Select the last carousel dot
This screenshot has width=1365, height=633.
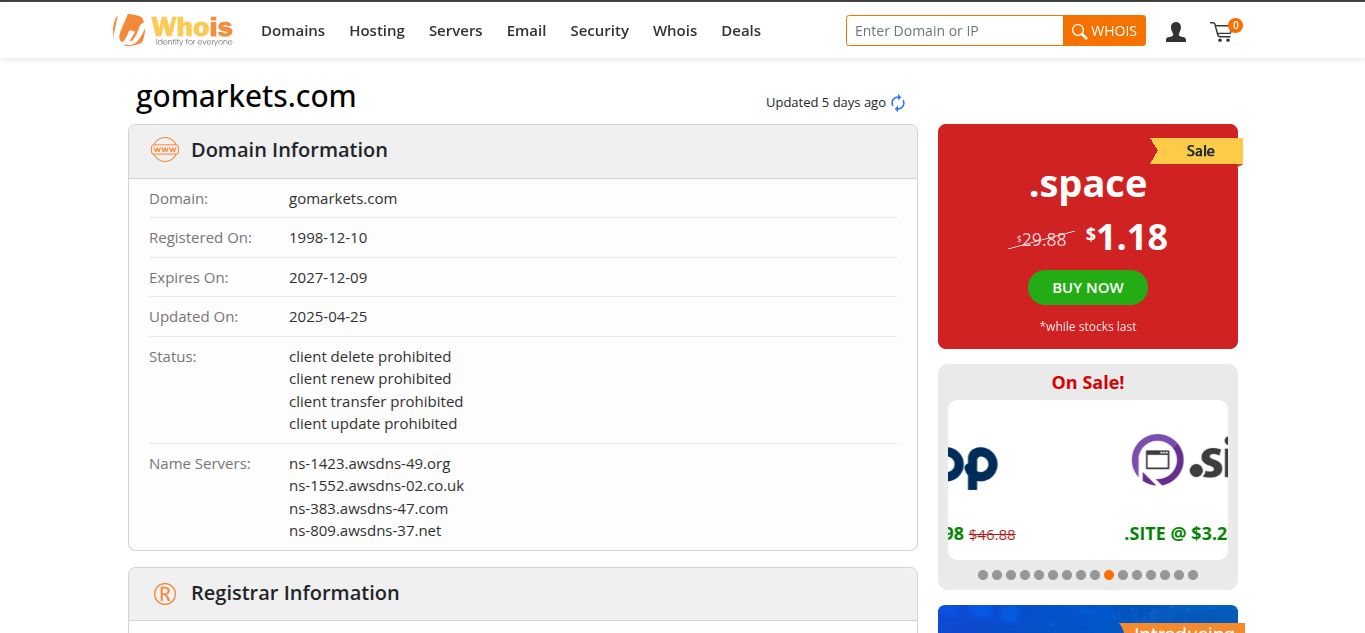tap(1193, 575)
